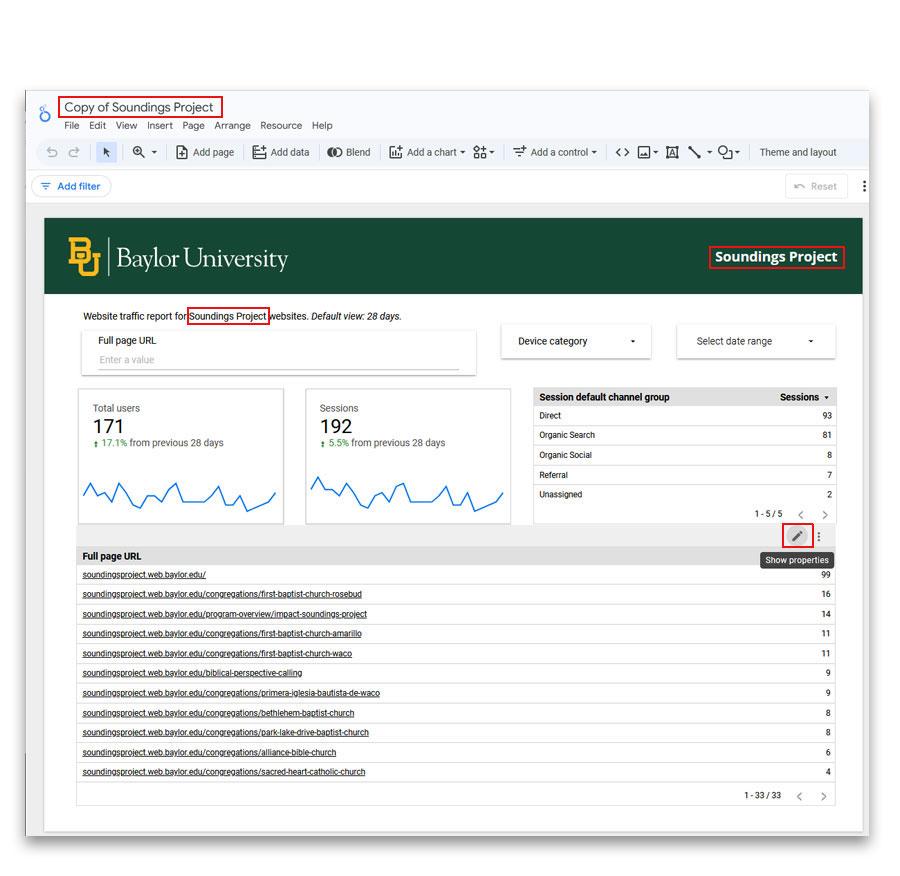This screenshot has height=876, width=900.
Task: Click the Add filter button
Action: coord(71,186)
